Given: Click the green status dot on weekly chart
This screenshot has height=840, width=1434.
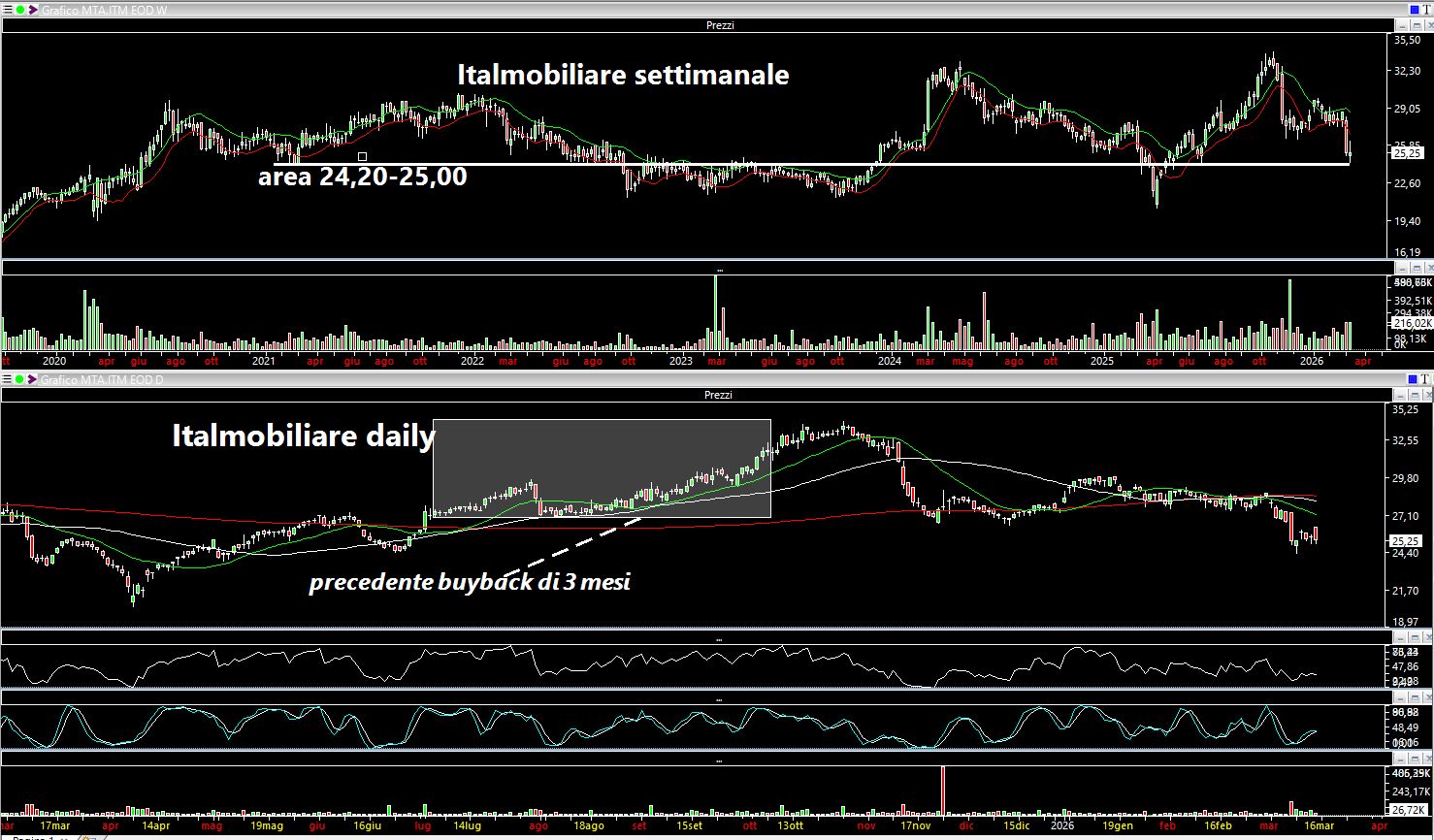Looking at the screenshot, I should pyautogui.click(x=18, y=10).
